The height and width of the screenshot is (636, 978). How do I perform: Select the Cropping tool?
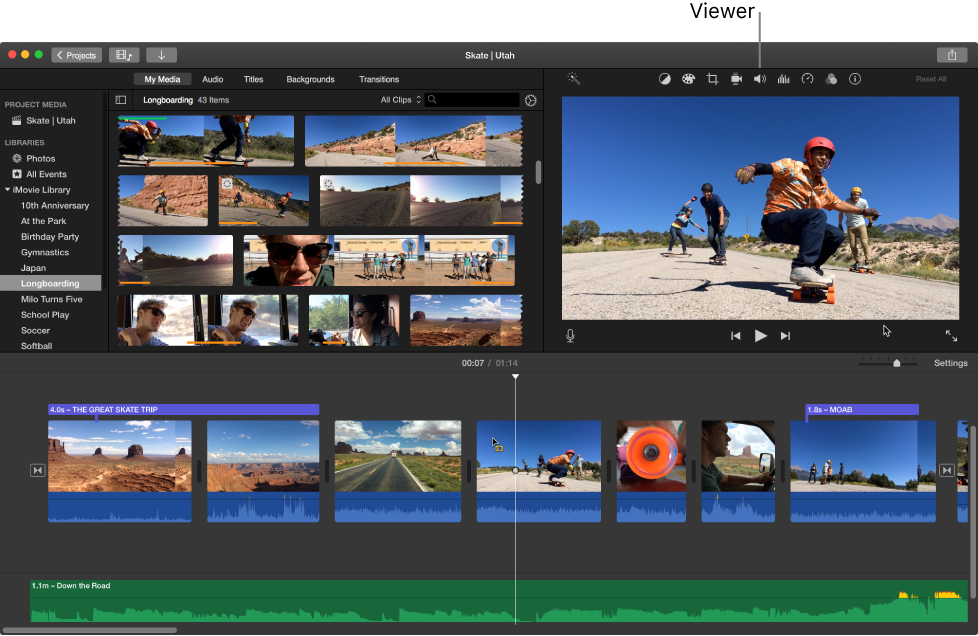click(x=712, y=79)
